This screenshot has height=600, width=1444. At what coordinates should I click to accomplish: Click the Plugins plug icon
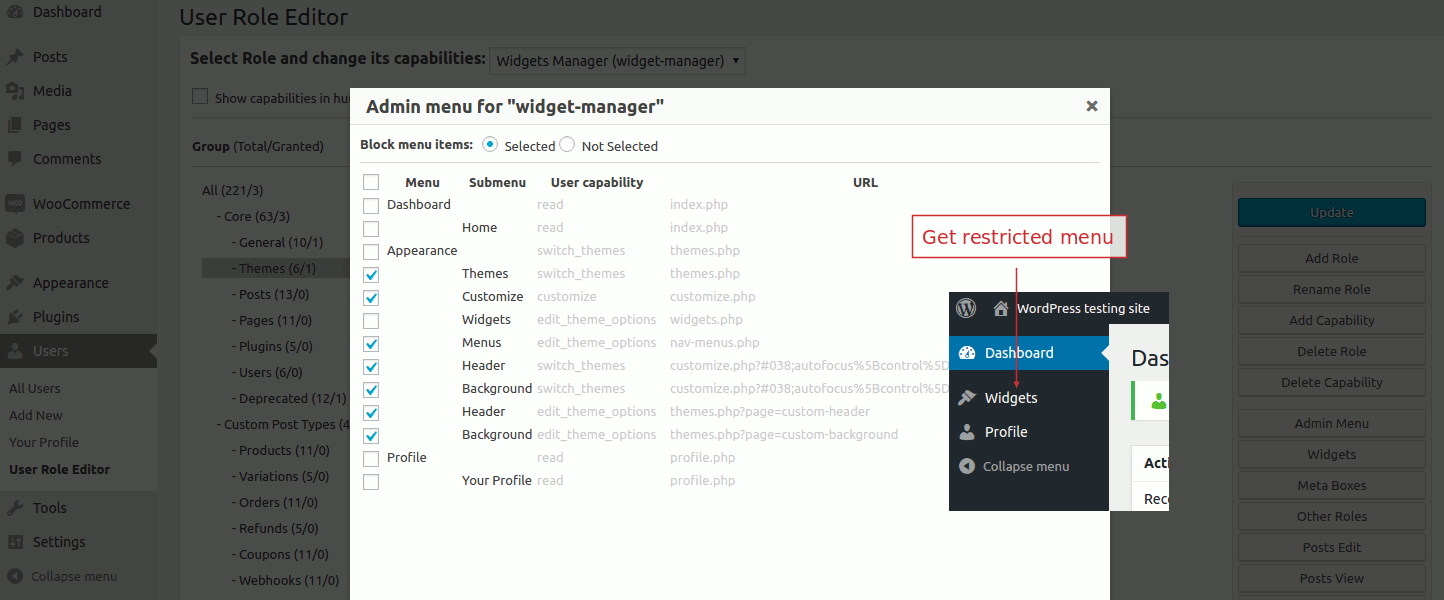click(x=15, y=317)
